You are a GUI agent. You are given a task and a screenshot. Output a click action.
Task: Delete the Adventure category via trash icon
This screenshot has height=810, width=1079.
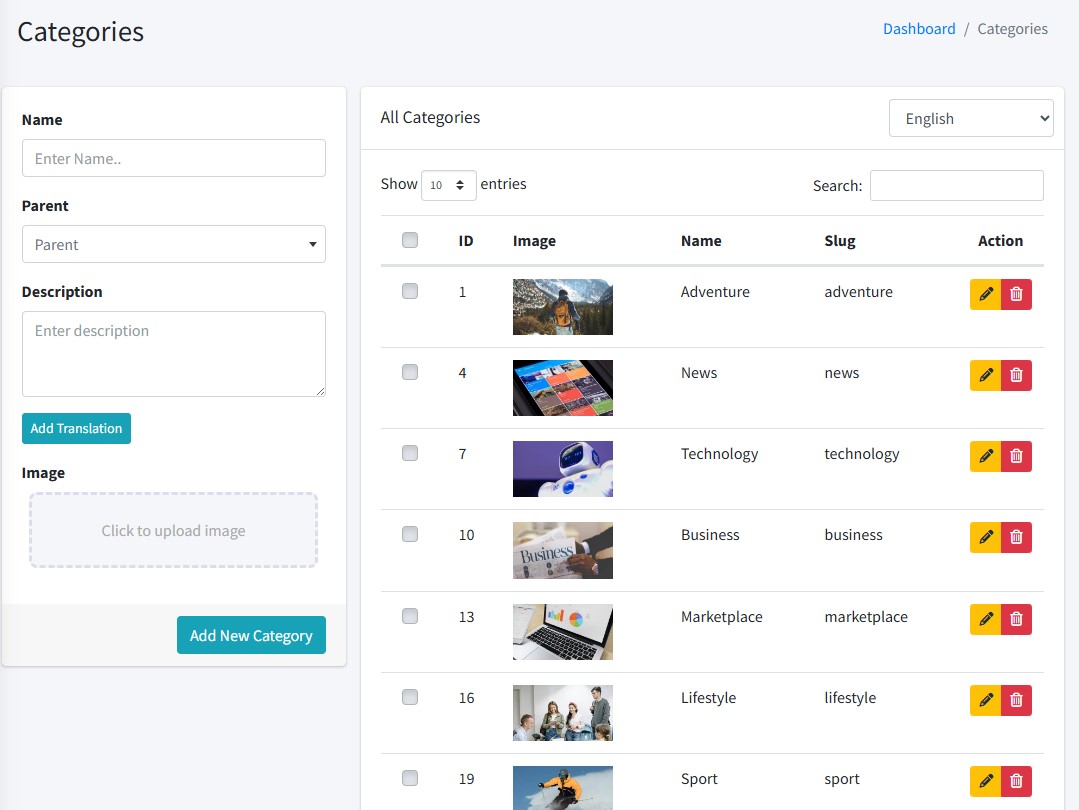click(x=1016, y=294)
